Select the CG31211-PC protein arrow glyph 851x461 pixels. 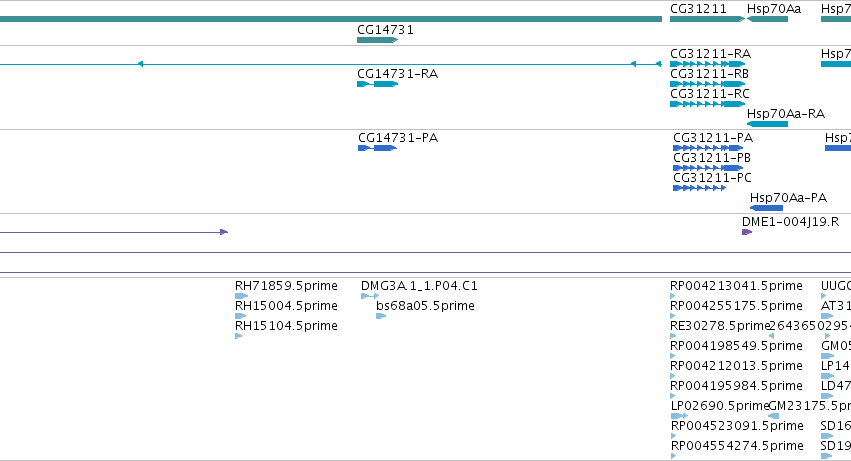[700, 188]
